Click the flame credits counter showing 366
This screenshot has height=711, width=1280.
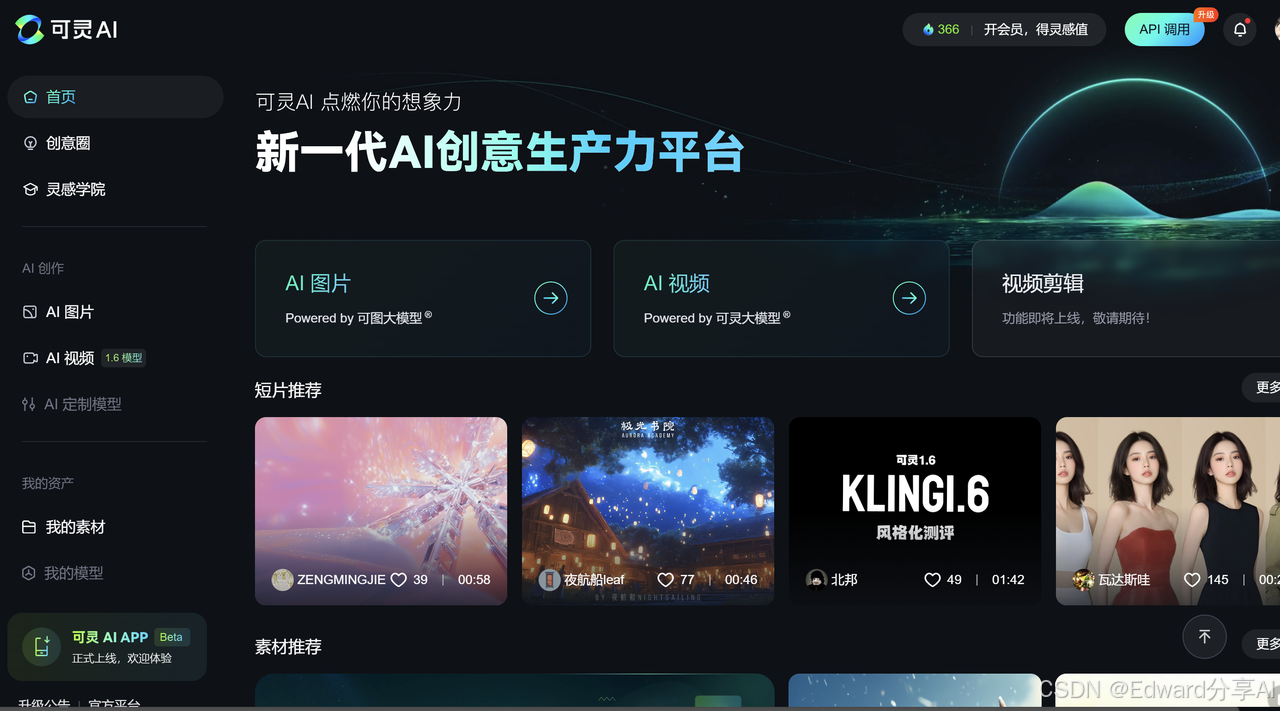click(x=941, y=30)
